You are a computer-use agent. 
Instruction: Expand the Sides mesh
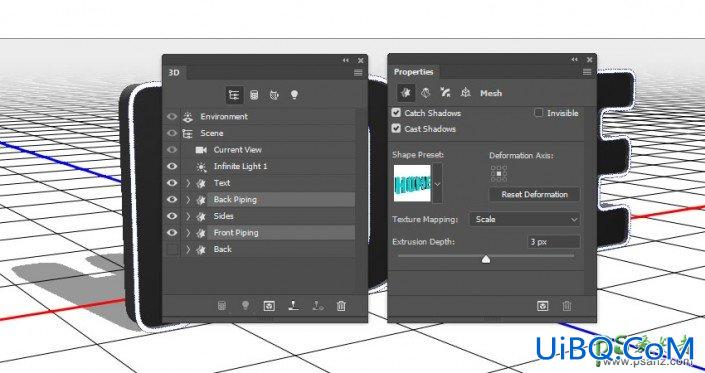[x=188, y=216]
